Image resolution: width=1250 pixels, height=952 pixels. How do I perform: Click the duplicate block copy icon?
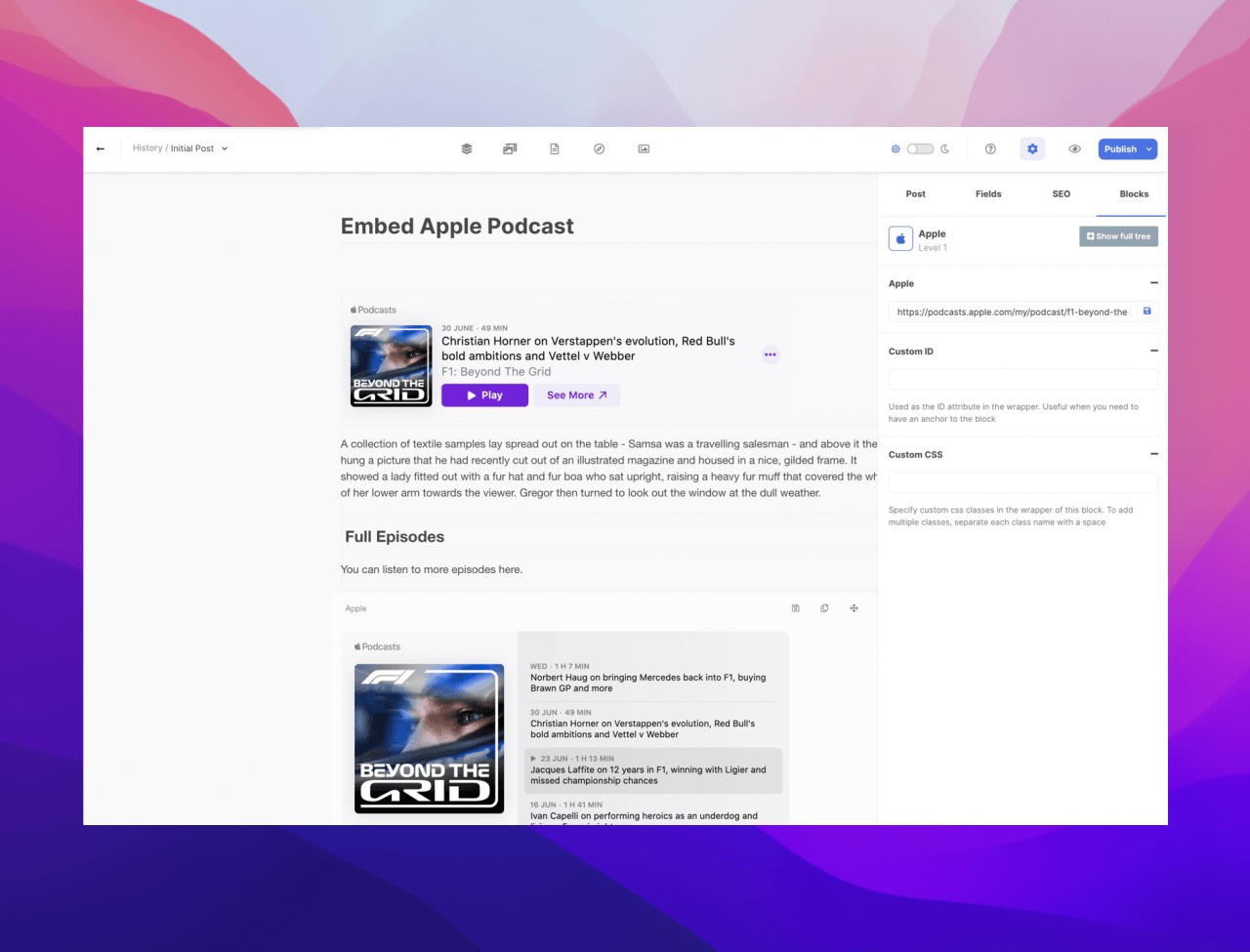[x=824, y=608]
